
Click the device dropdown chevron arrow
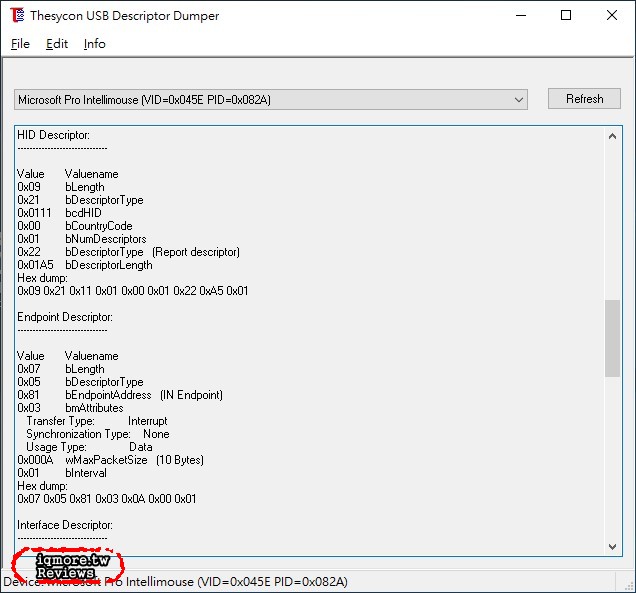[x=518, y=100]
